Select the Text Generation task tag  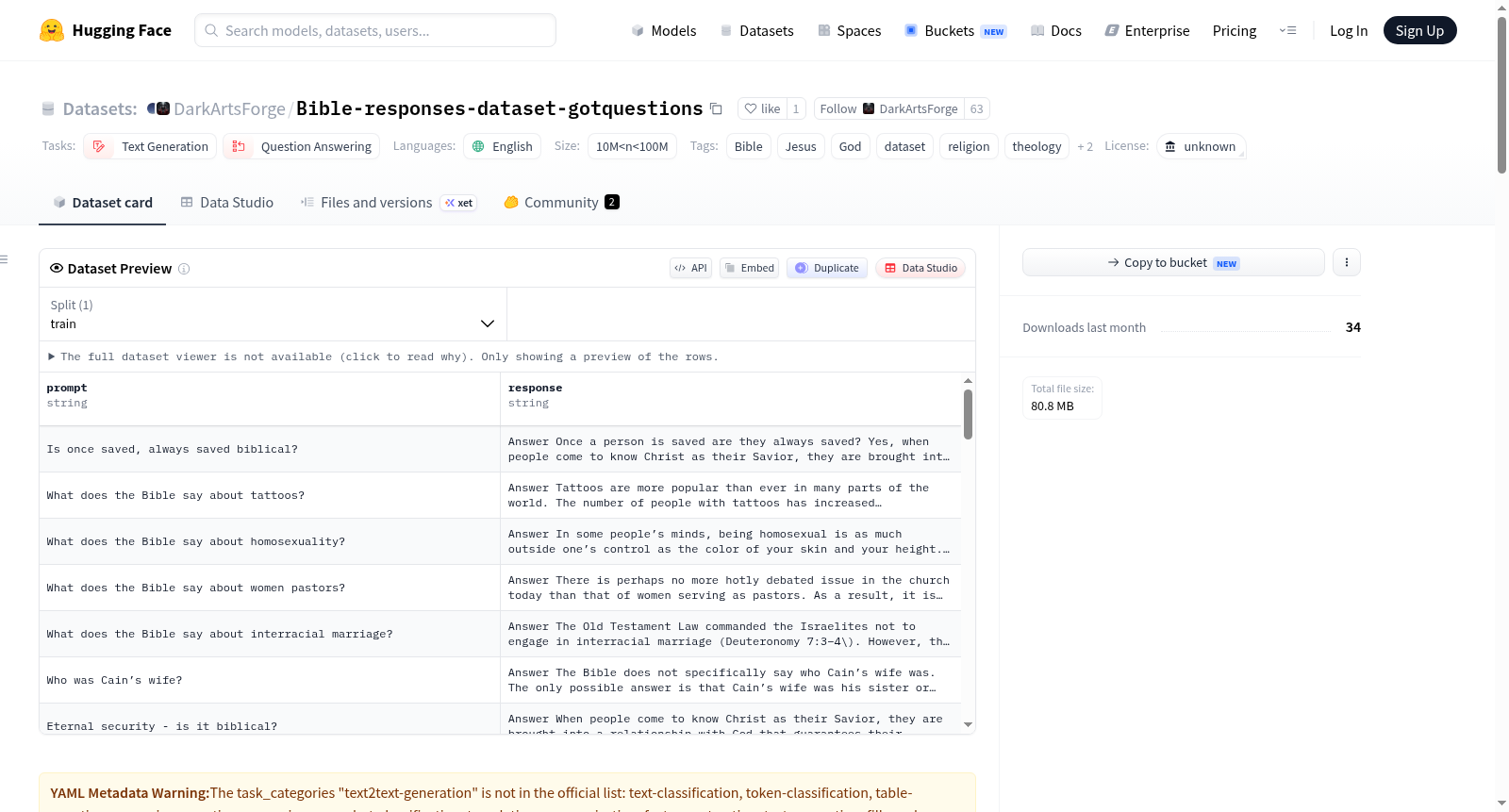pos(150,146)
